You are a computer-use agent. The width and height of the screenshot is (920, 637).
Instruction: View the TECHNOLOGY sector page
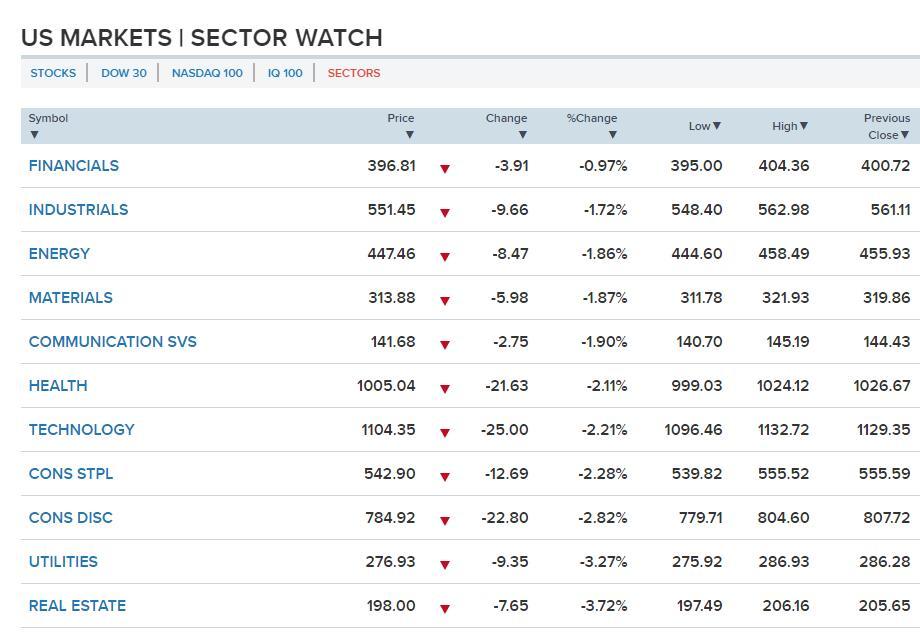pyautogui.click(x=81, y=430)
